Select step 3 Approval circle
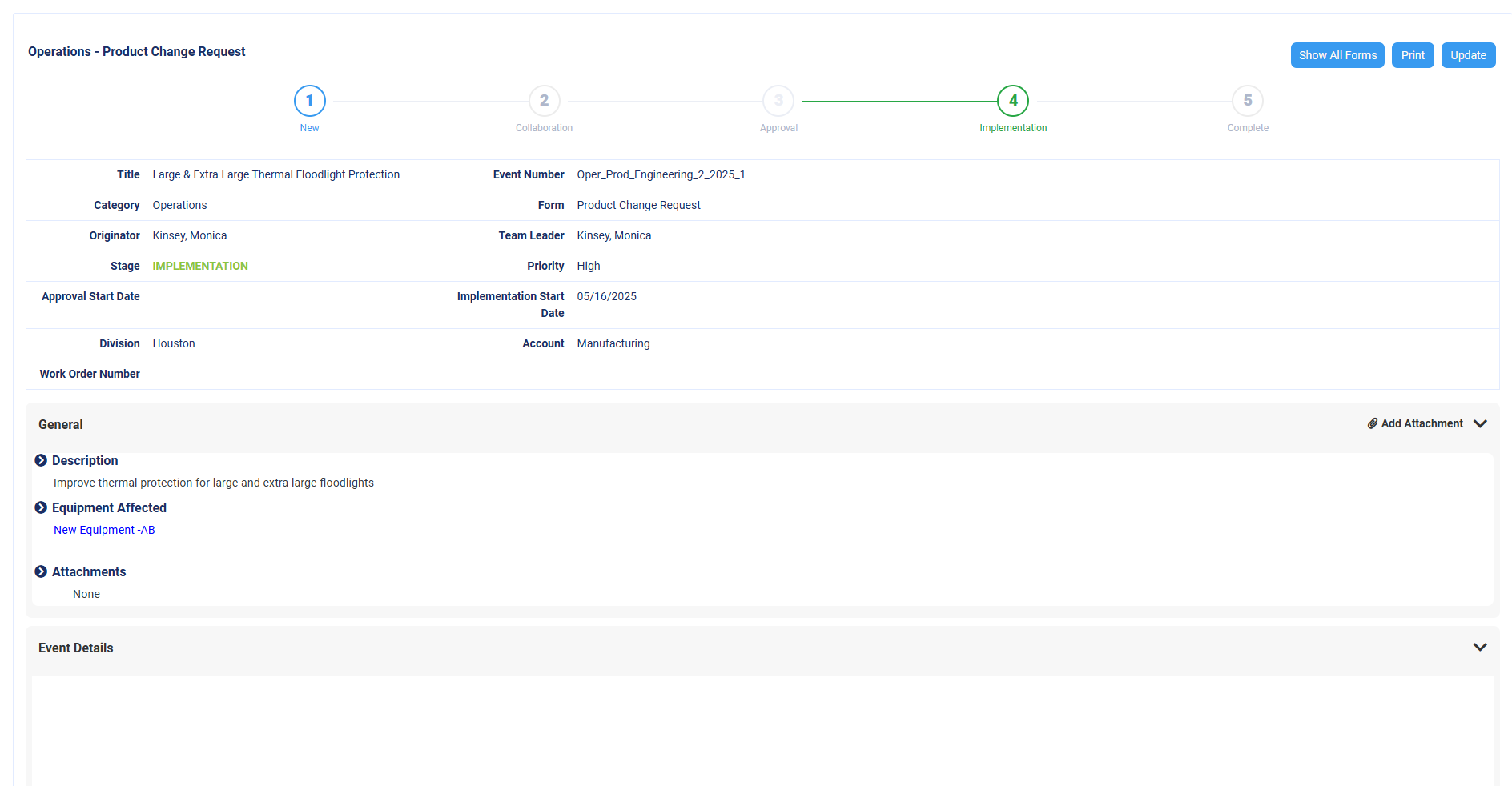Screen dimensions: 1512x786 [x=778, y=101]
